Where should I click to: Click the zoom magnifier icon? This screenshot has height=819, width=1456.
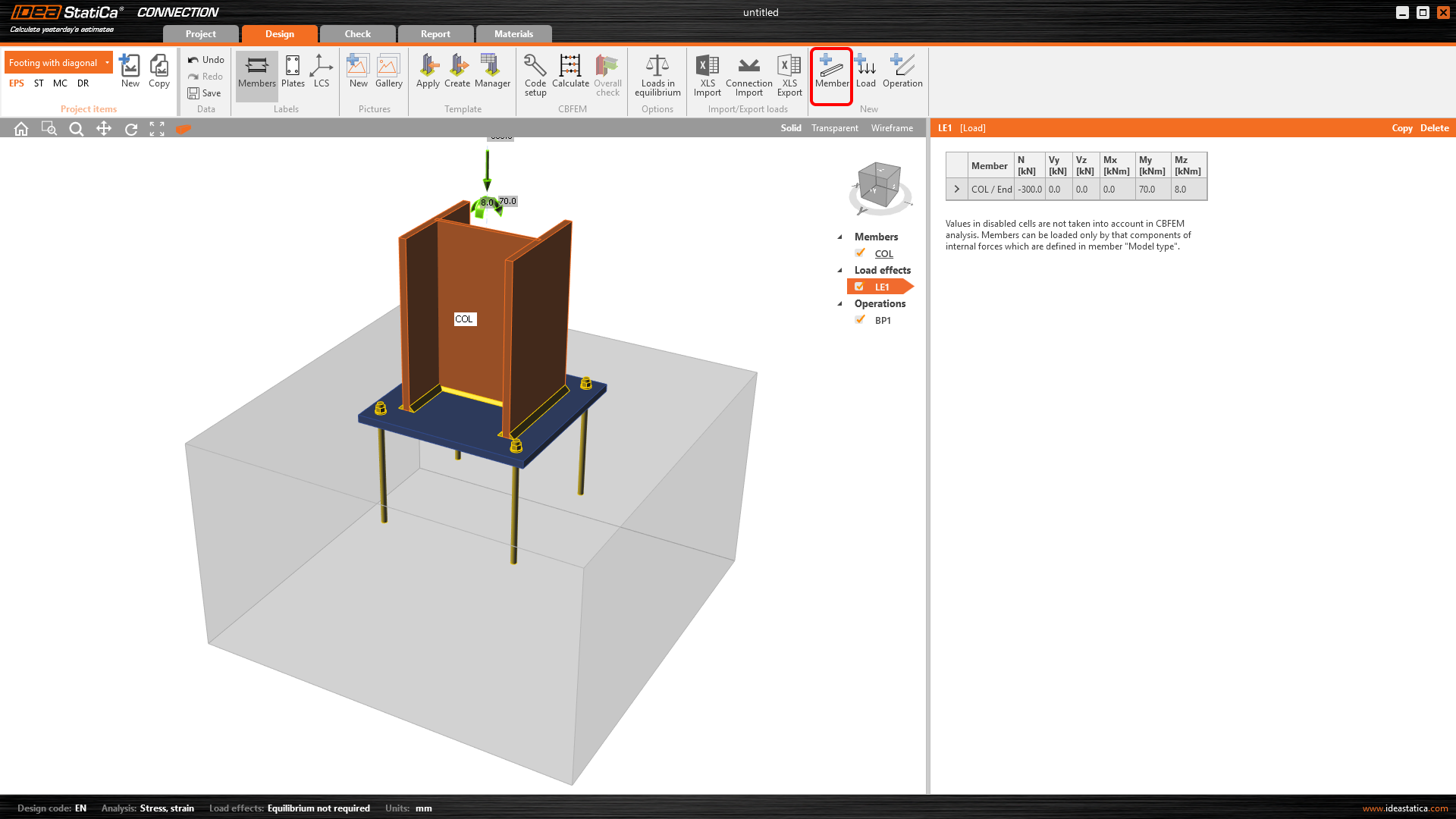coord(76,129)
